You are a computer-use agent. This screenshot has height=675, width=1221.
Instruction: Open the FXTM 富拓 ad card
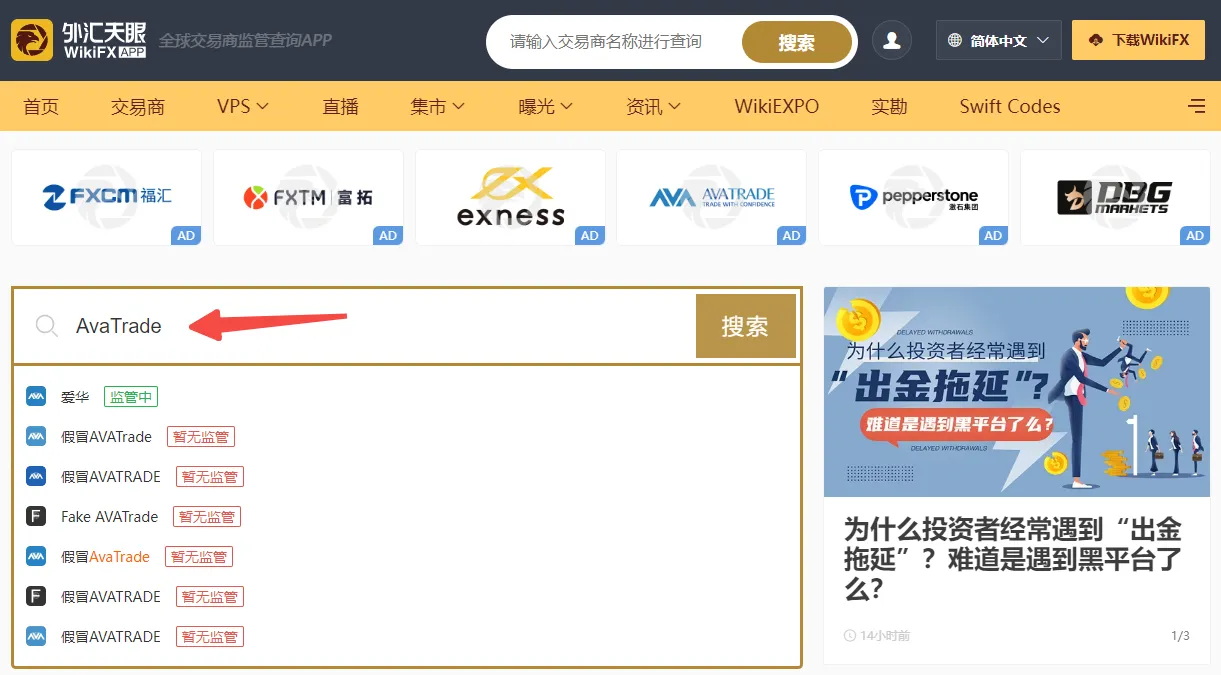(308, 197)
